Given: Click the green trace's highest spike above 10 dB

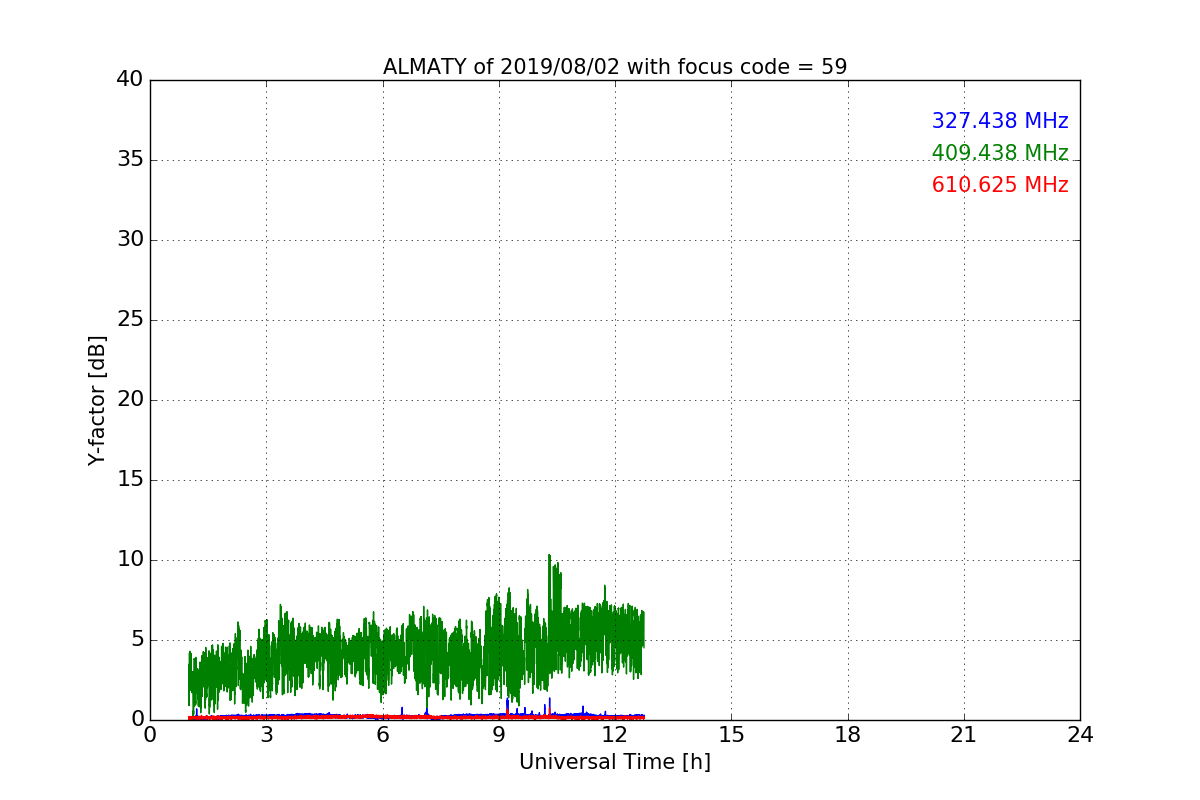Looking at the screenshot, I should [549, 556].
